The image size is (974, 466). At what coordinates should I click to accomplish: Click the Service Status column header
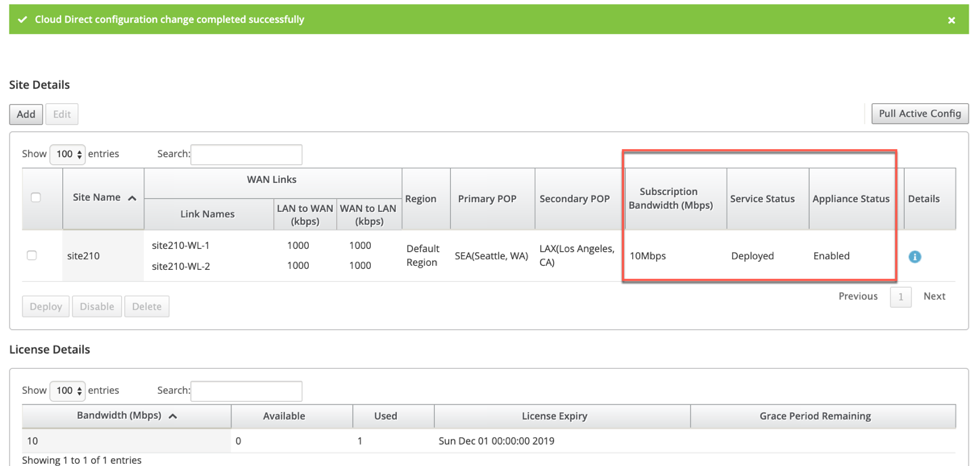[x=768, y=199]
